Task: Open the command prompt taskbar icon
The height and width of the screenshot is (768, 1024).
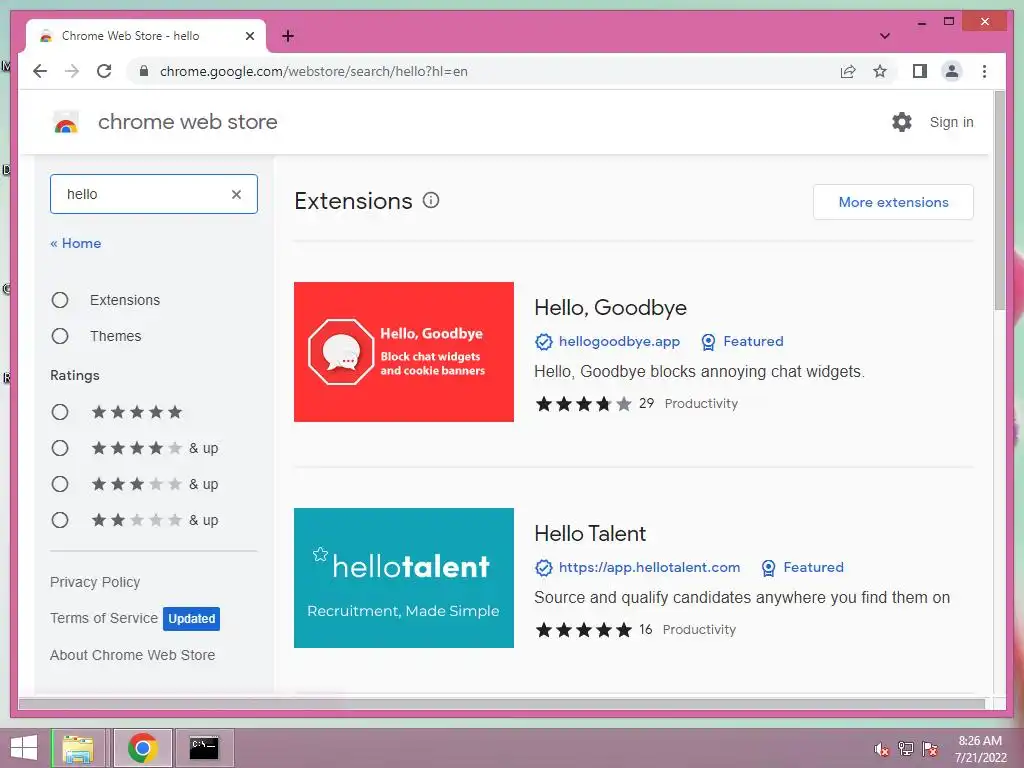Action: [204, 748]
